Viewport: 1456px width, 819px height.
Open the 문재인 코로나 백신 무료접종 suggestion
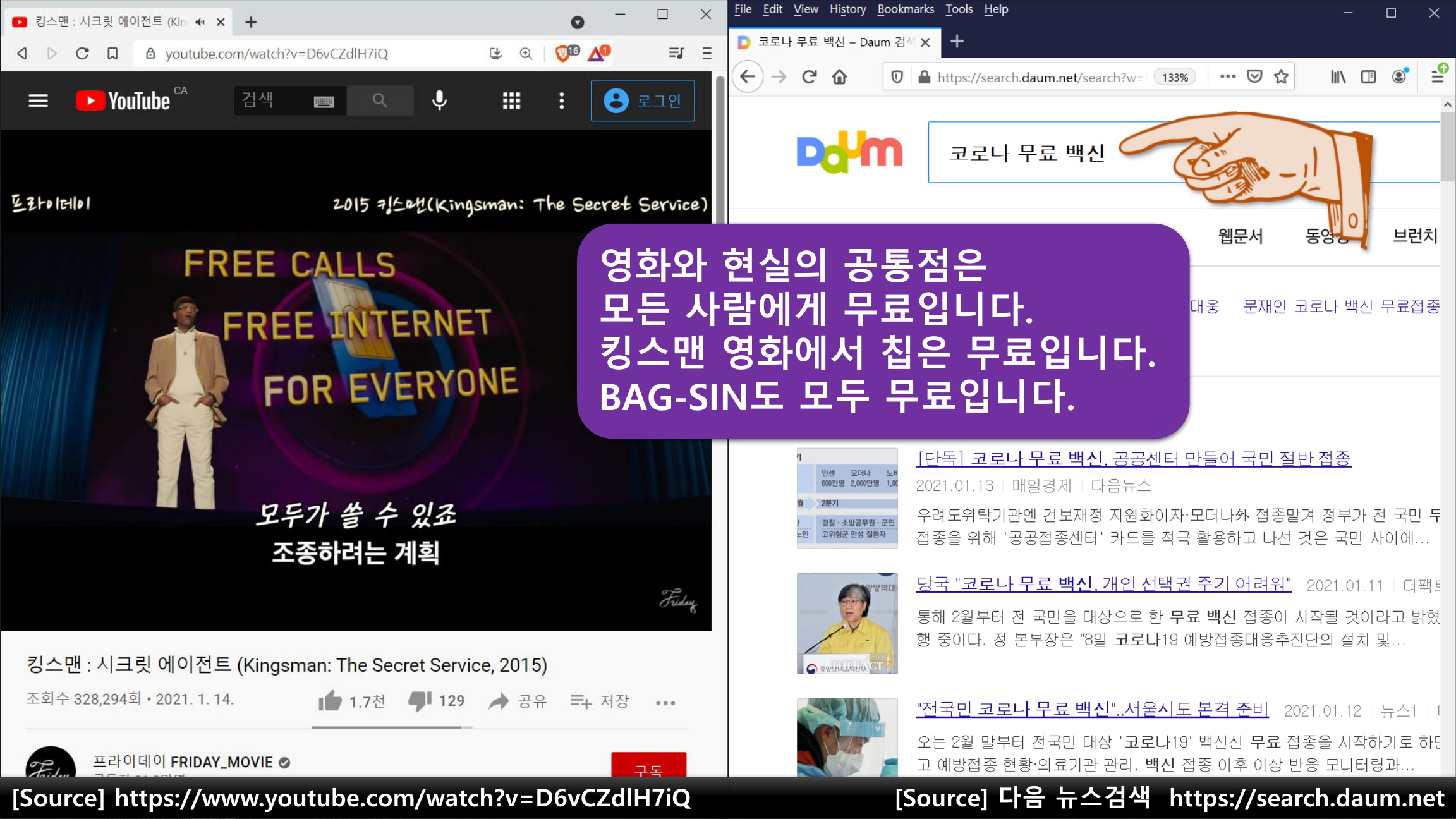1341,306
